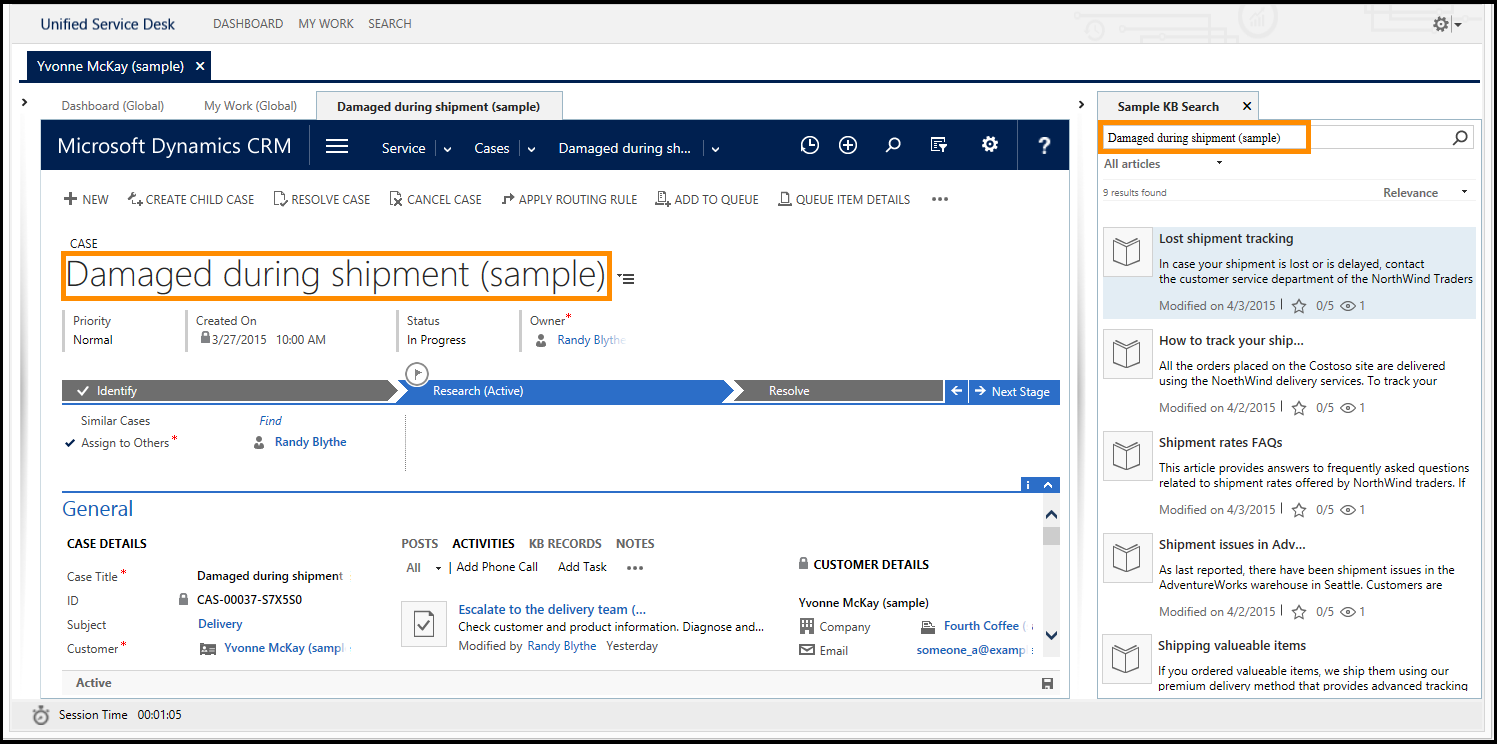Click the star rating for Lost shipment tracking
1497x744 pixels.
coord(1299,306)
